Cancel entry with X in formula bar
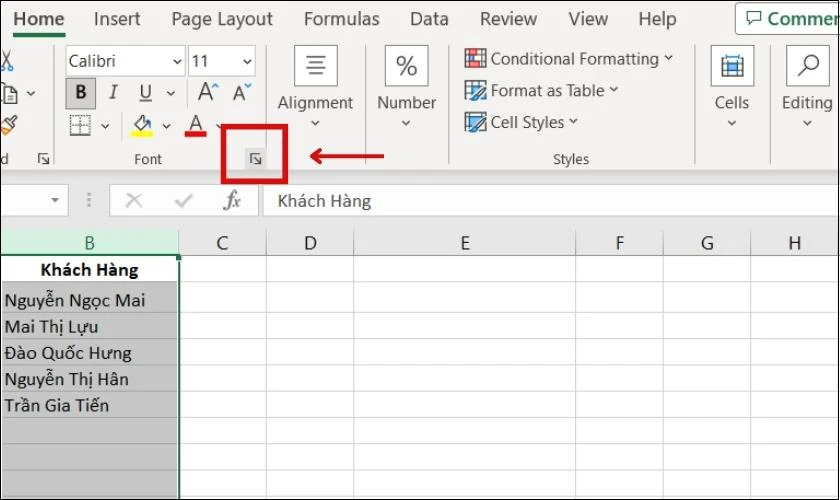Viewport: 840px width, 500px height. (x=133, y=201)
